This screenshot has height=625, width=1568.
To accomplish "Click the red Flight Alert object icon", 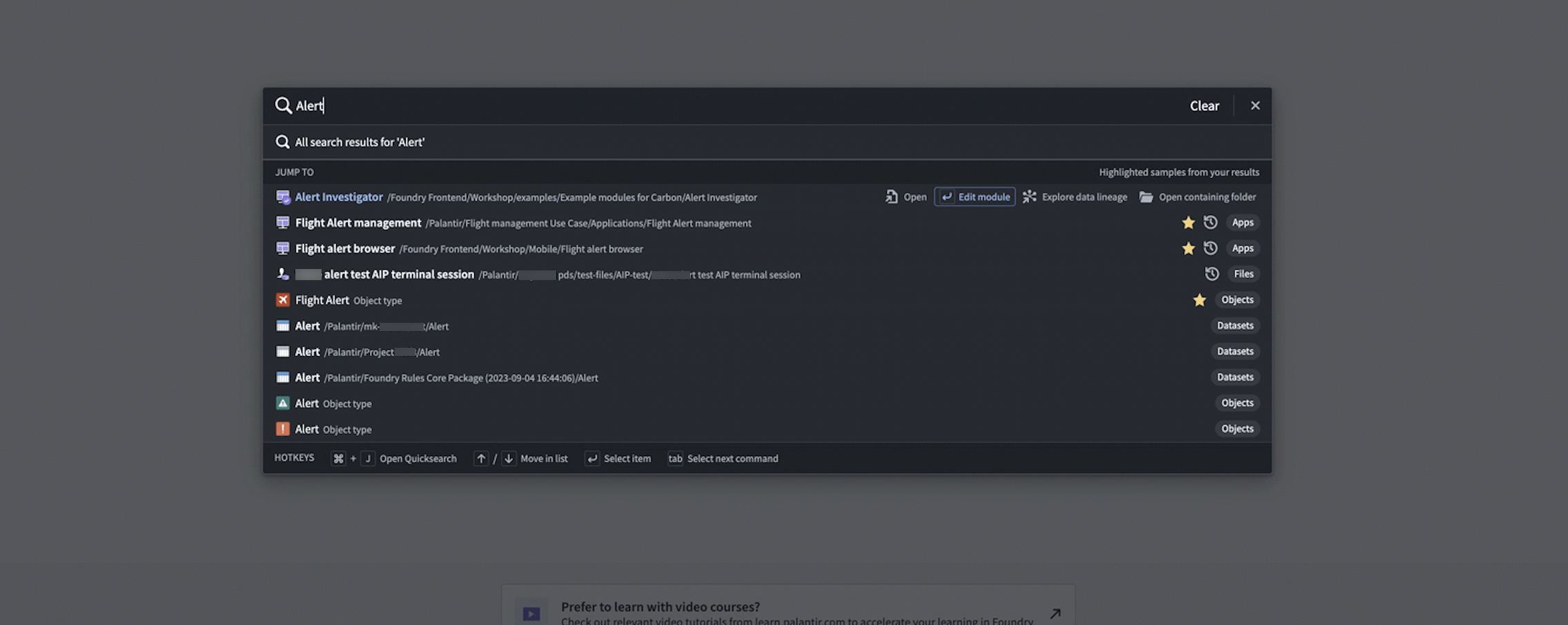I will pos(283,300).
